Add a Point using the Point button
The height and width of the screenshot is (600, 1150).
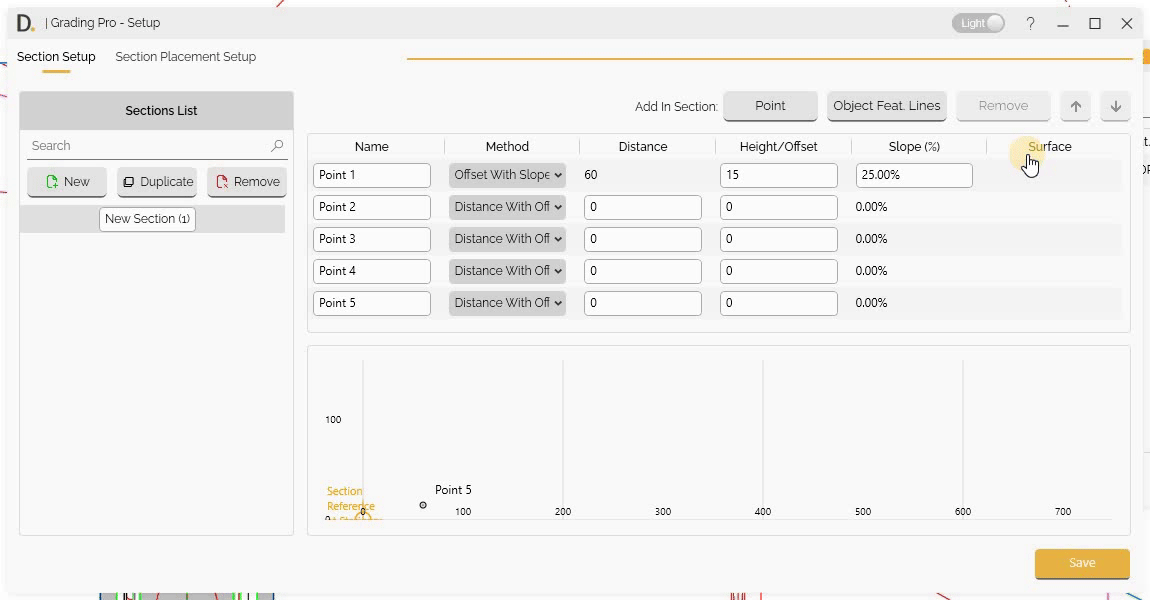(x=770, y=105)
